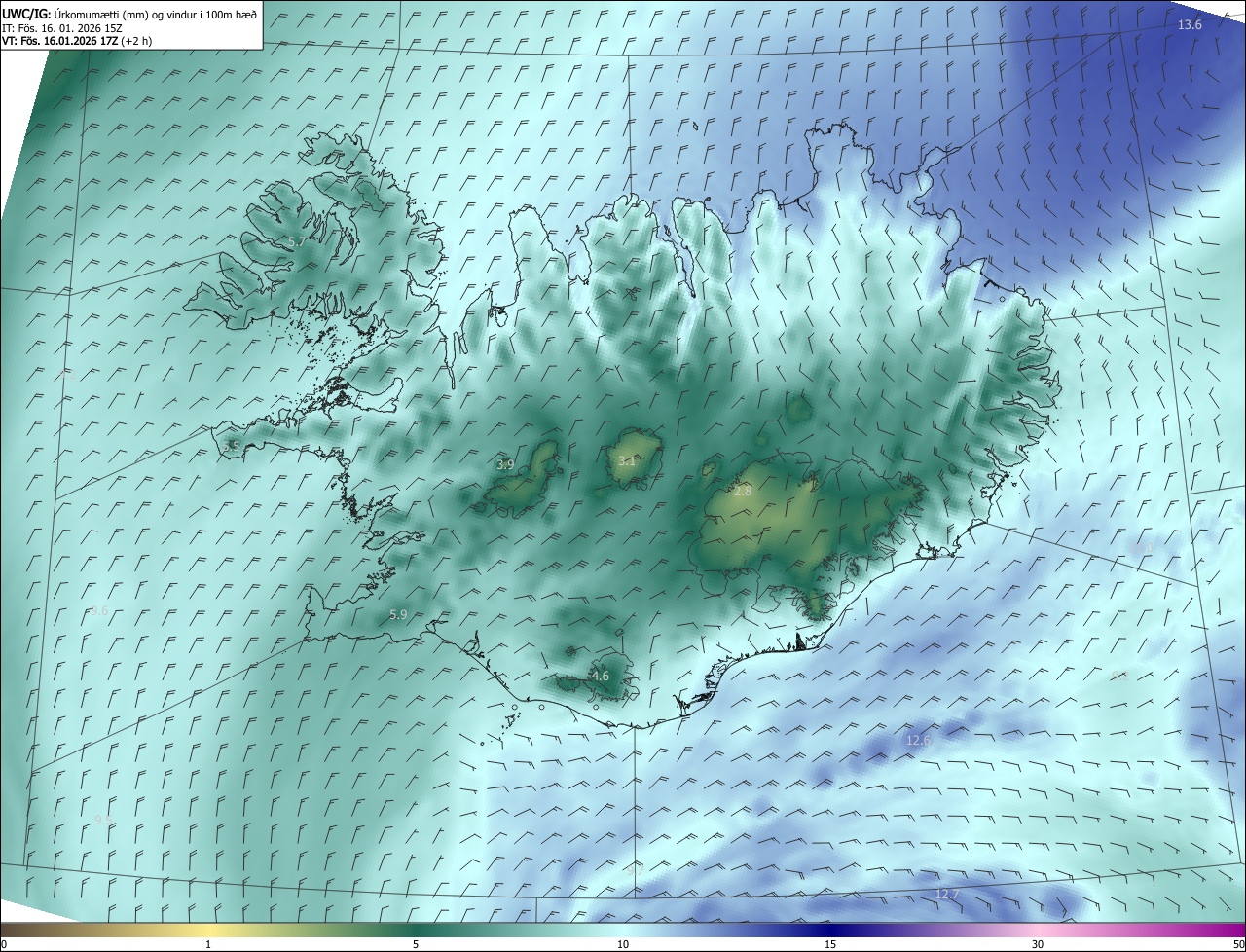The height and width of the screenshot is (952, 1246).
Task: Click the 5.9 value on the southwest peninsula
Action: point(398,614)
